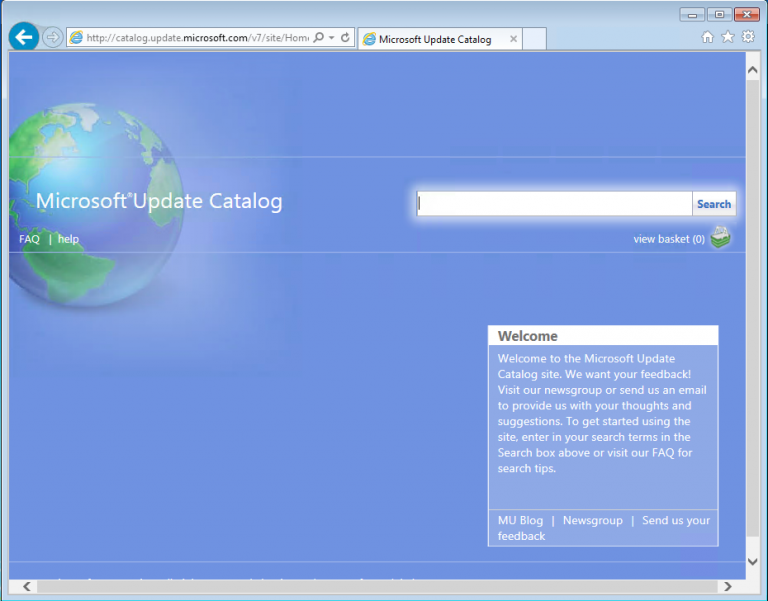Click into the catalog search text box
Screen dimensions: 768x601
(554, 204)
